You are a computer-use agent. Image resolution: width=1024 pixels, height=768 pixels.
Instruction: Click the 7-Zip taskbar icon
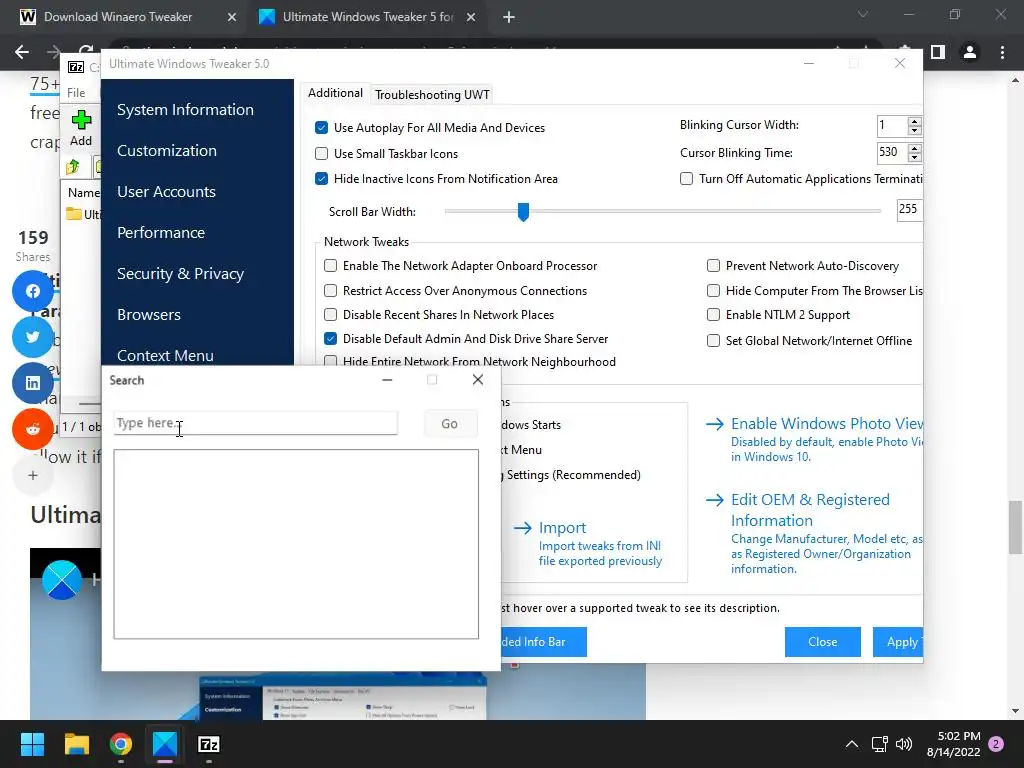208,744
